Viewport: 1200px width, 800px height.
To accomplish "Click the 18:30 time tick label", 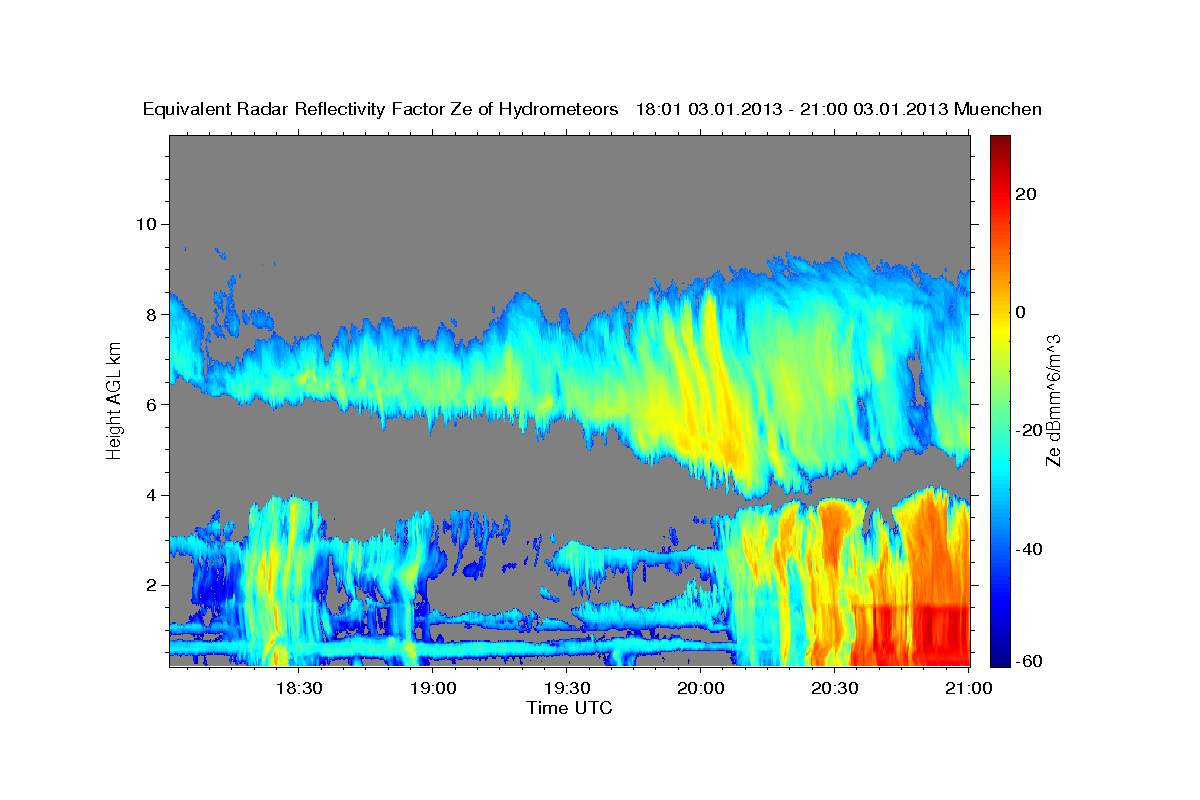I will [x=297, y=688].
